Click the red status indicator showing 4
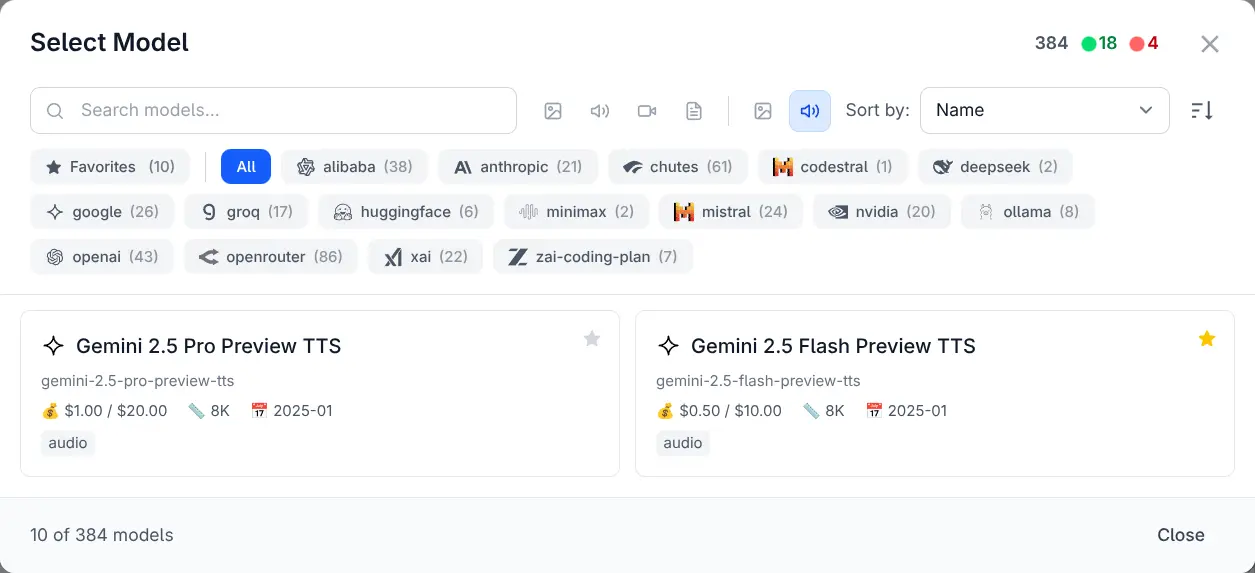1255x573 pixels. tap(1144, 44)
